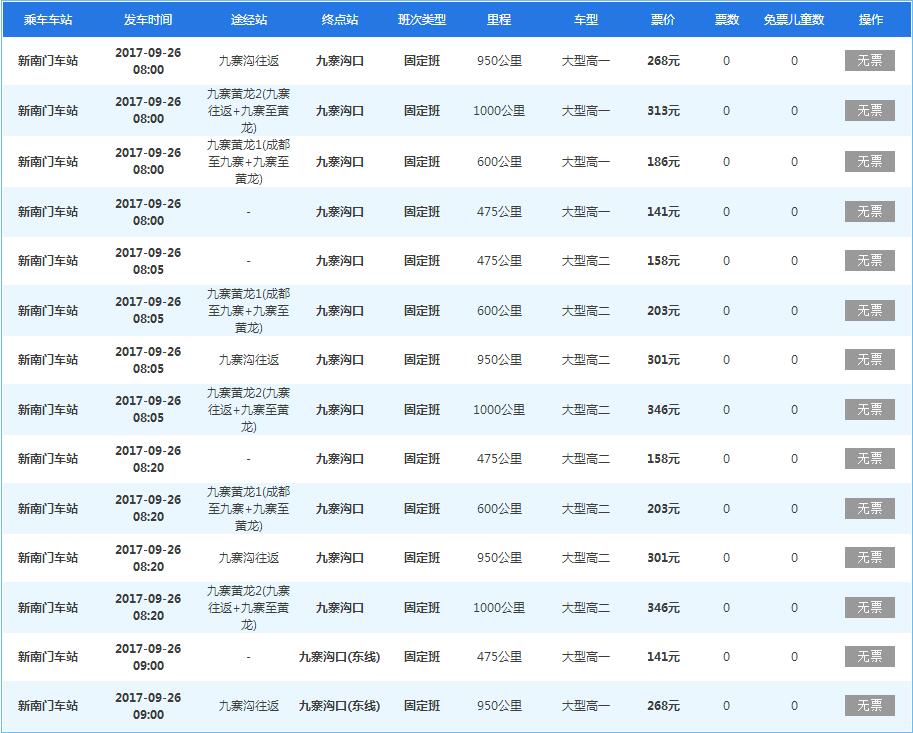Select 268元 price in the 08:00 row
913x733 pixels.
pos(663,61)
